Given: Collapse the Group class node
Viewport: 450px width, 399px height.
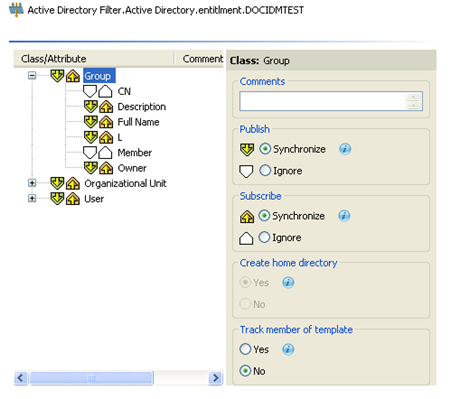Looking at the screenshot, I should (32, 76).
